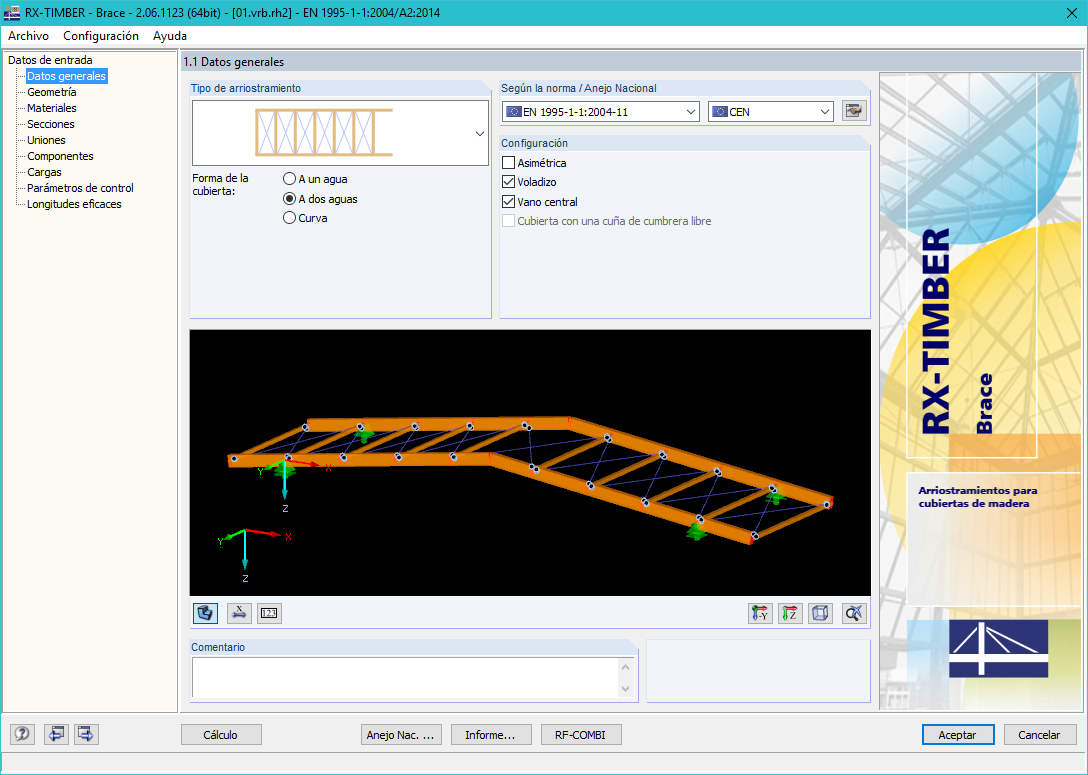1088x775 pixels.
Task: Open the Archivo menu
Action: (x=28, y=36)
